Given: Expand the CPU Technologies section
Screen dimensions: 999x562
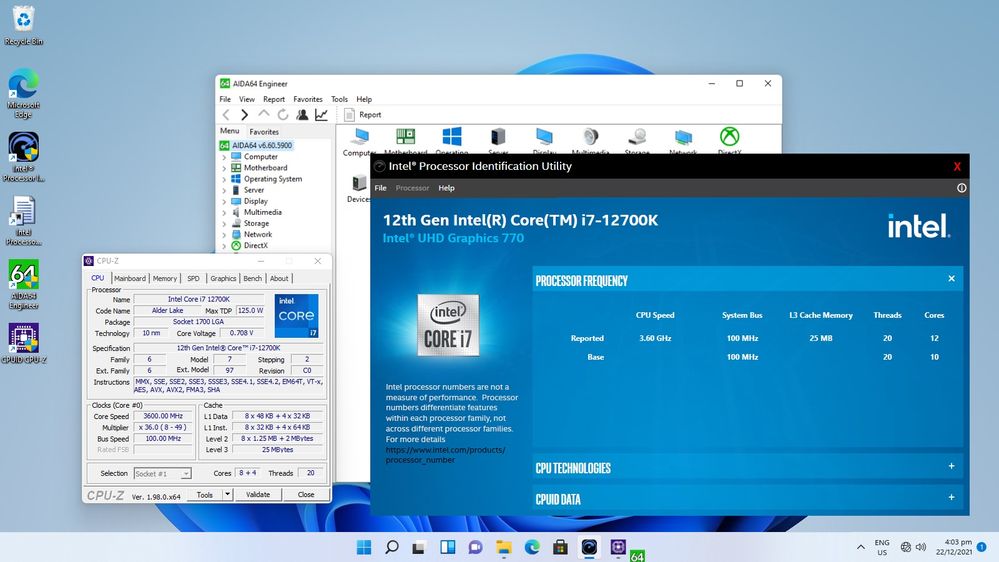Looking at the screenshot, I should [951, 466].
